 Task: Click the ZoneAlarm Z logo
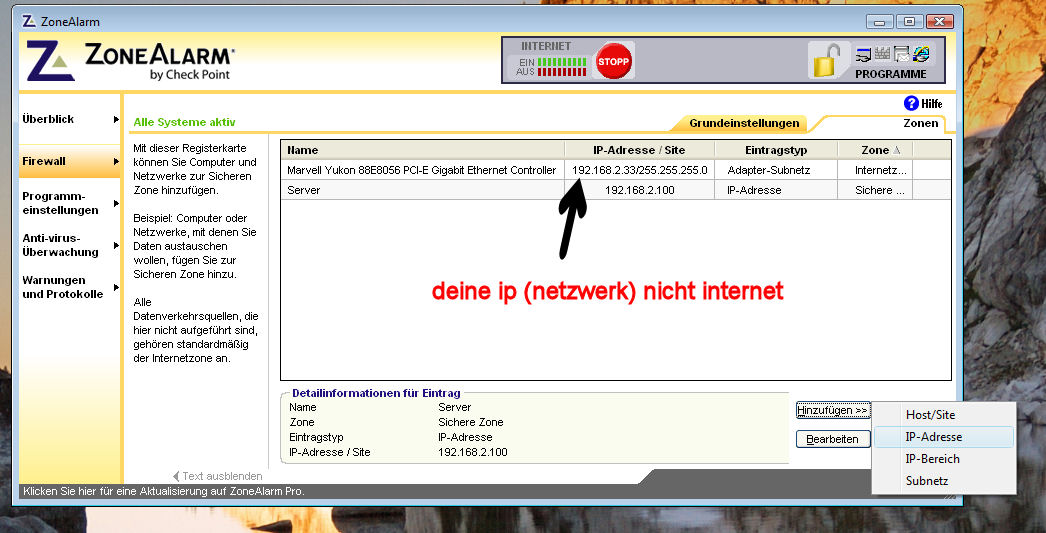50,61
